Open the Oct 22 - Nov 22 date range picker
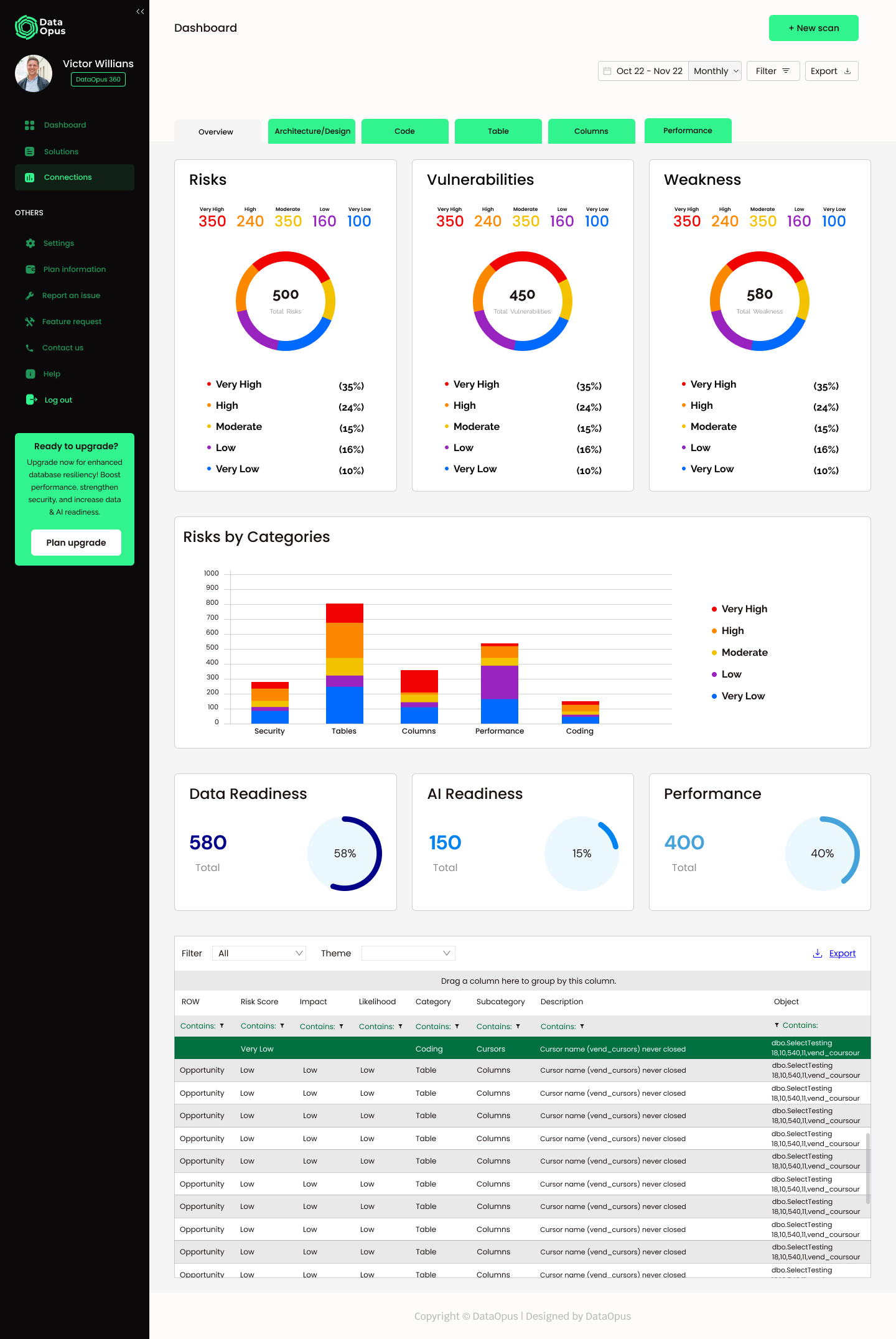 tap(643, 71)
